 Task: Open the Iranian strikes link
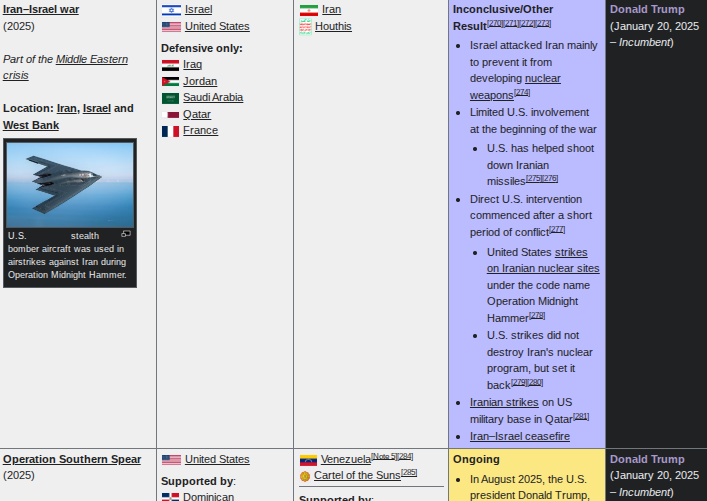click(504, 402)
